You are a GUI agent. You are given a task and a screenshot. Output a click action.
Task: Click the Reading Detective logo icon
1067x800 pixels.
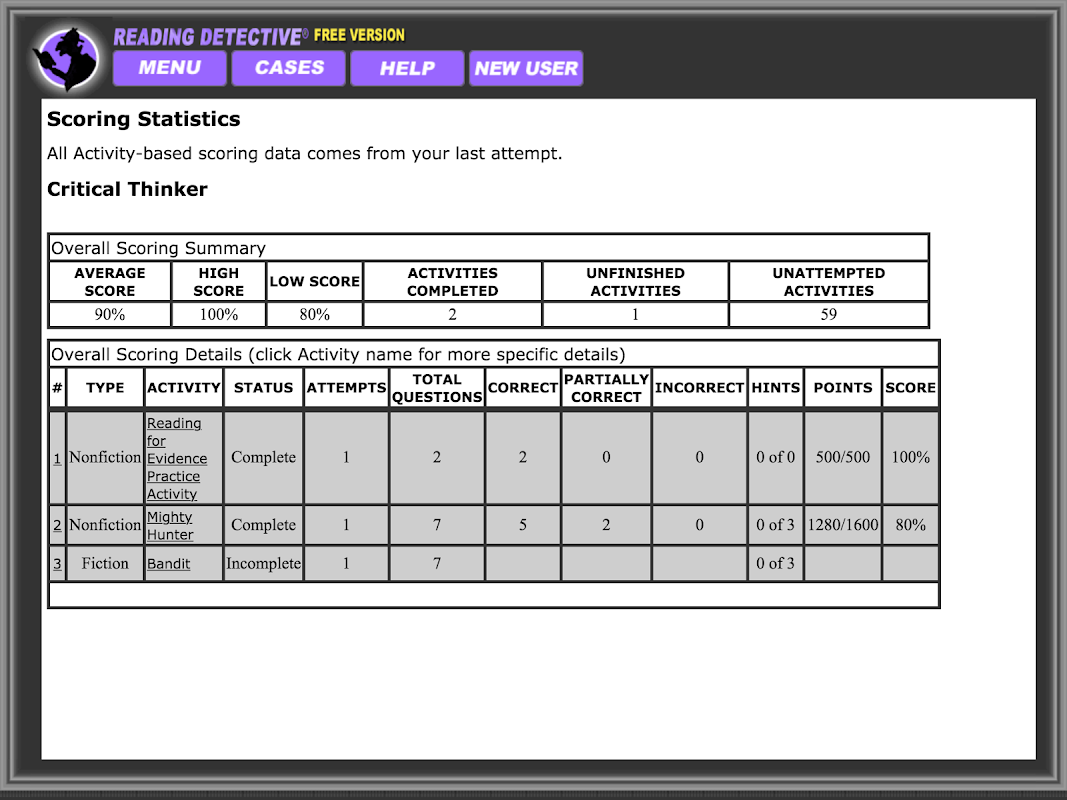tap(67, 59)
